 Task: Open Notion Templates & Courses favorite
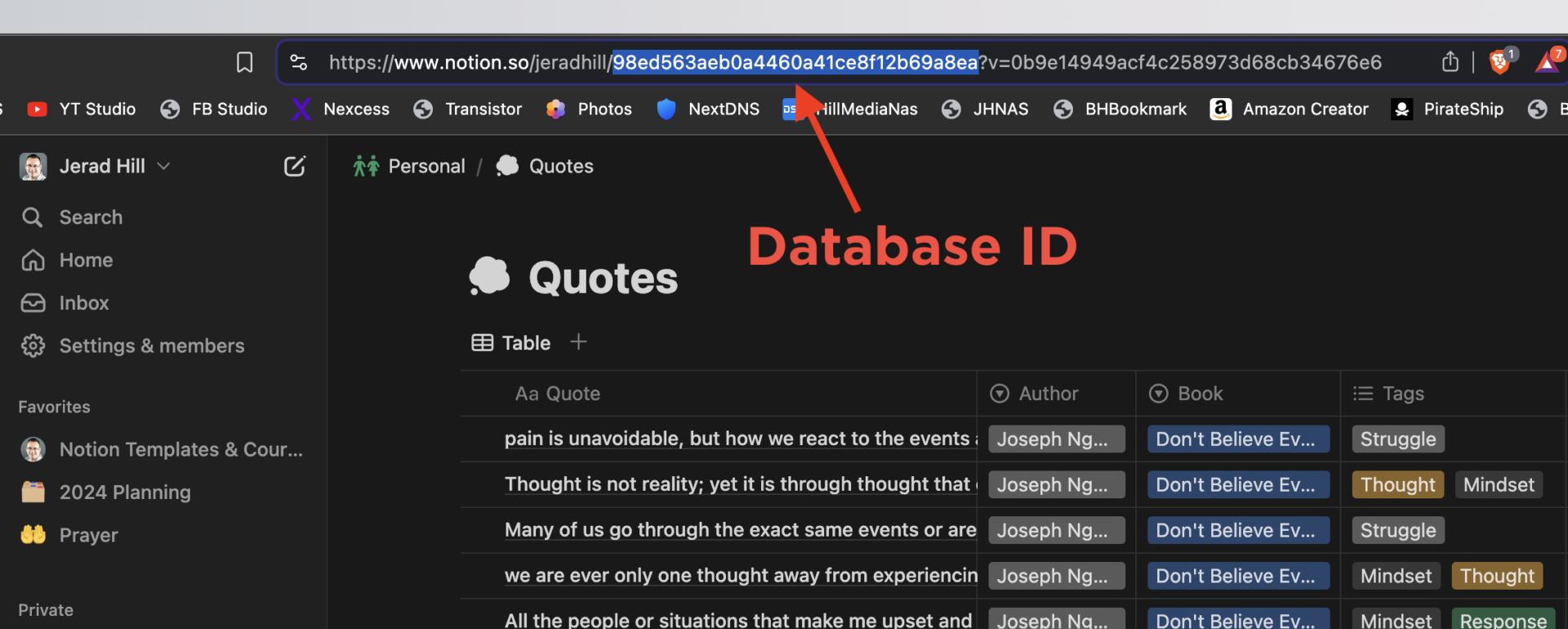[x=180, y=450]
